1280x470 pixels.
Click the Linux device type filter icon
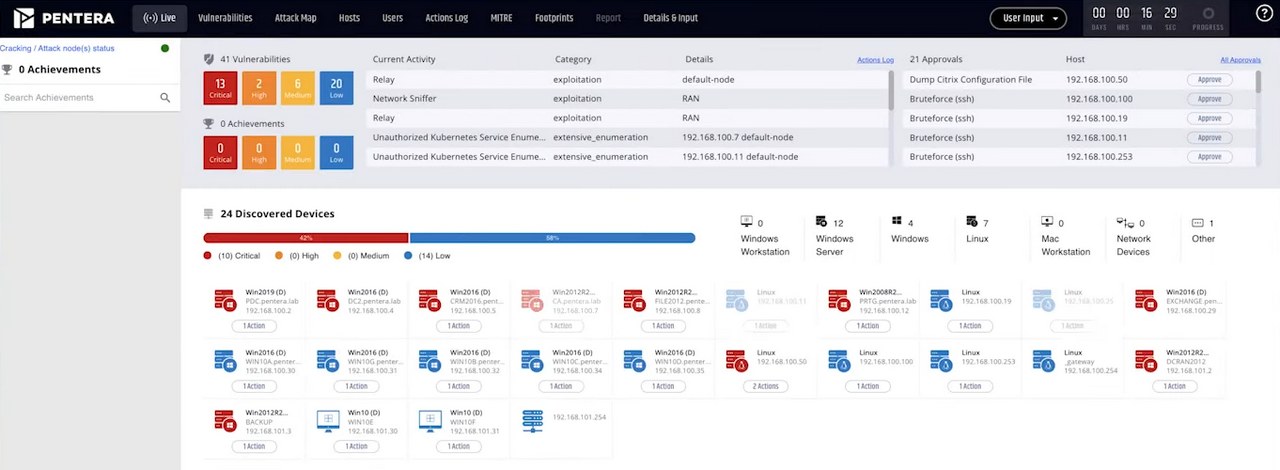971,222
